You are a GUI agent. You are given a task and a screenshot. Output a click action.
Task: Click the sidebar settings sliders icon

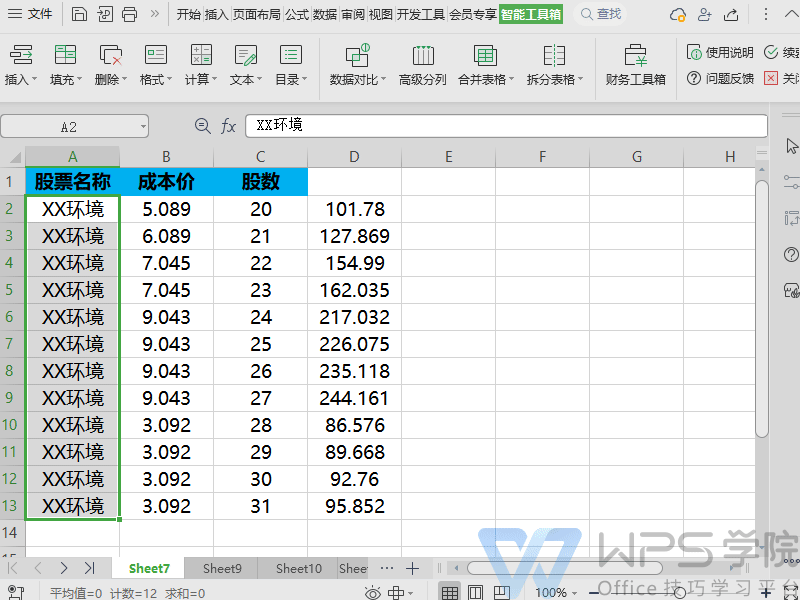tap(791, 181)
